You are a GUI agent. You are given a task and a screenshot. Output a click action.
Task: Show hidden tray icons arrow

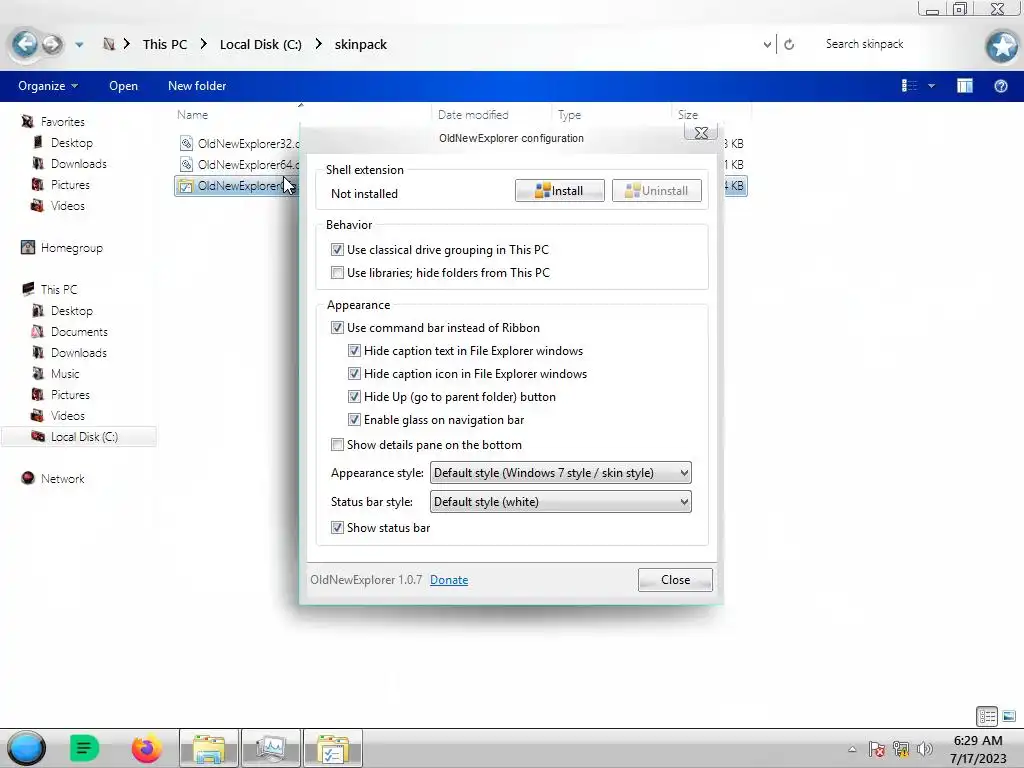852,749
